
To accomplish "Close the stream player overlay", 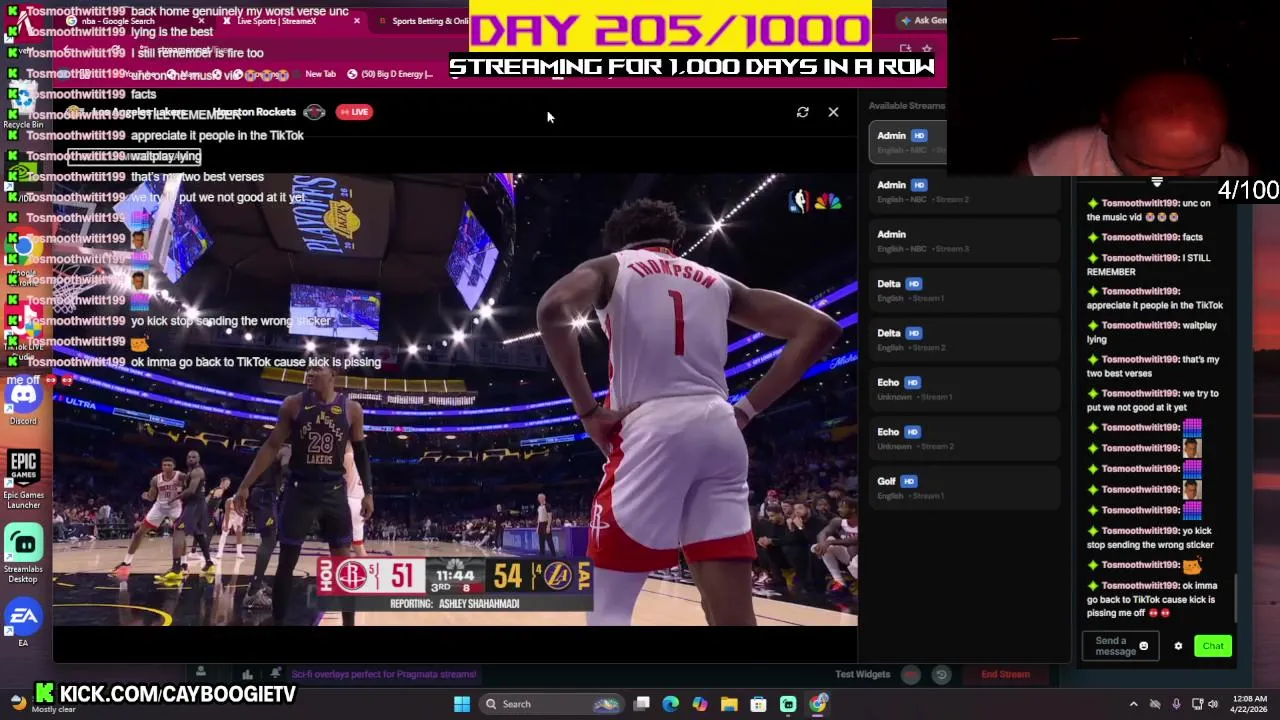I will pos(833,112).
